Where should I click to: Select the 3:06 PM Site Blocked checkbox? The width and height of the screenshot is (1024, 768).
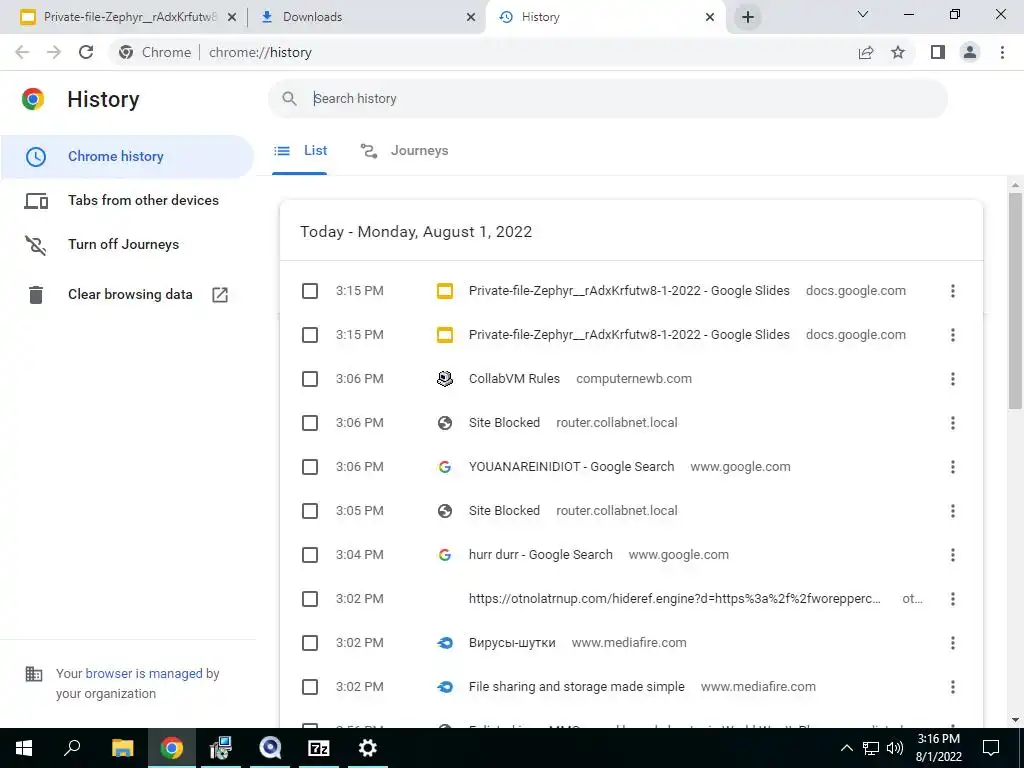310,423
